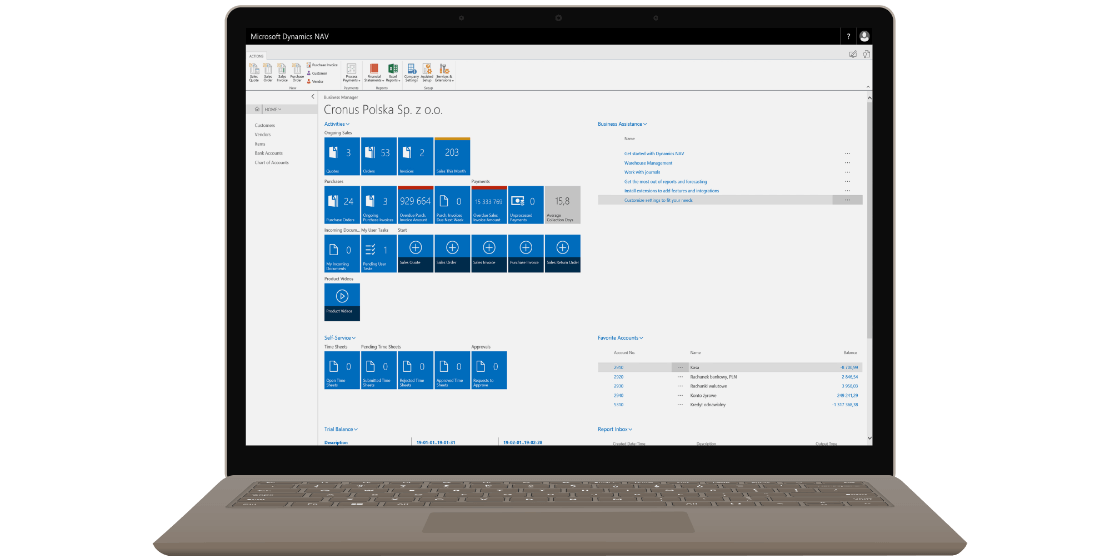Open Work with journals assistance link

coord(641,172)
